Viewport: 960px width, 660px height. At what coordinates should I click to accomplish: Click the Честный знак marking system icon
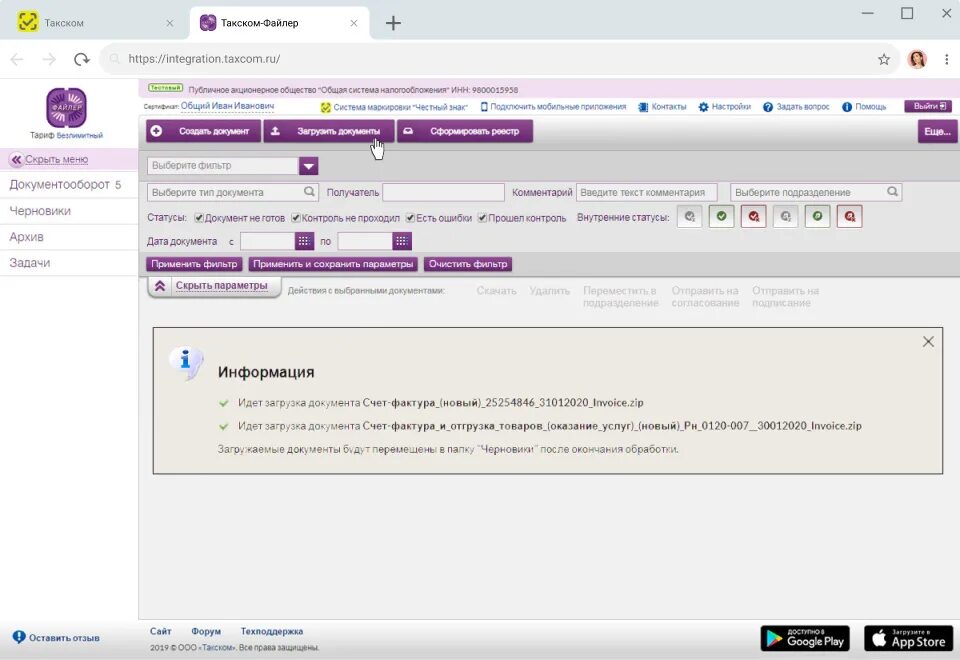326,107
